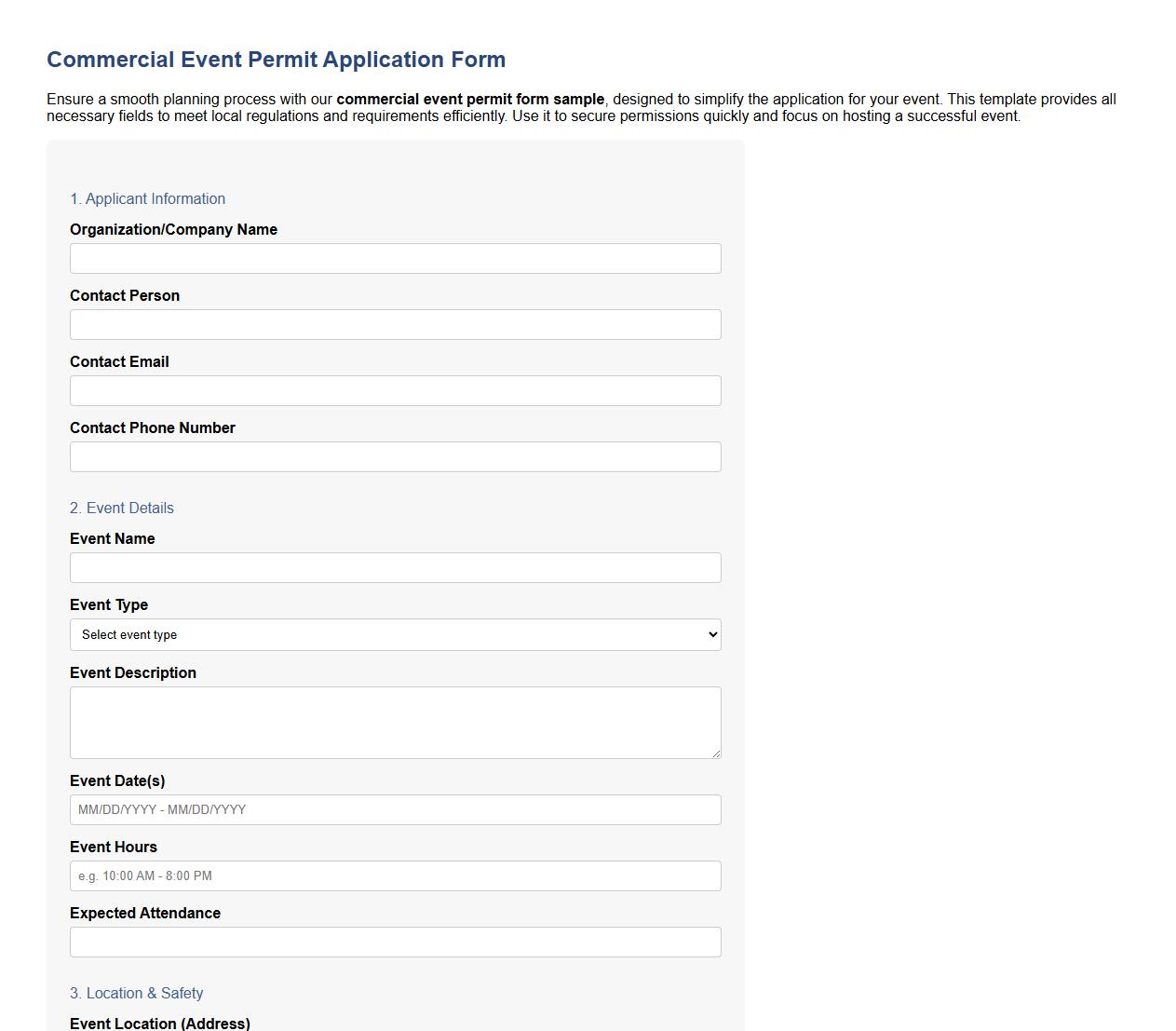Click inside the Event Description text area

pyautogui.click(x=395, y=722)
